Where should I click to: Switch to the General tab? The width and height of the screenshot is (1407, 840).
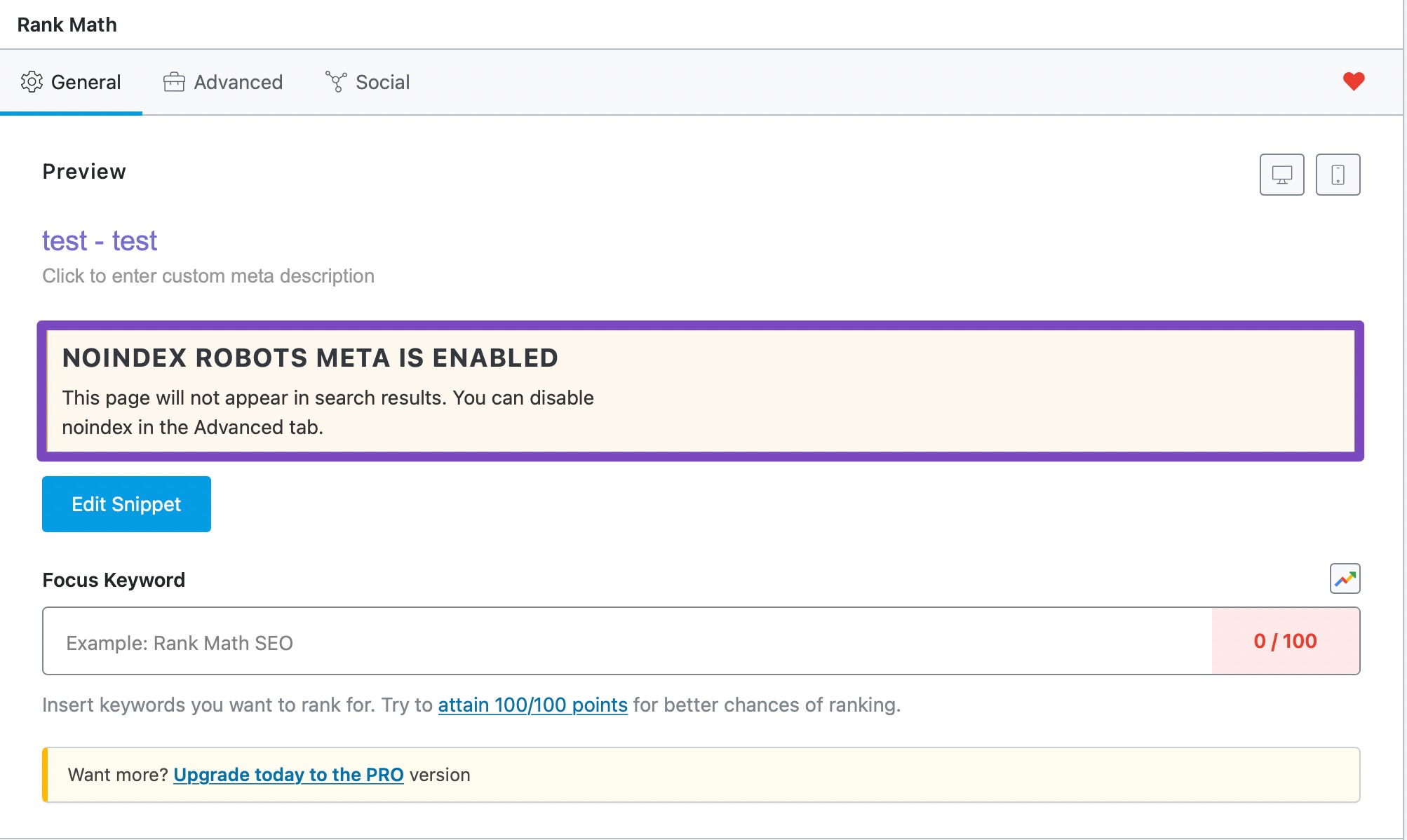pyautogui.click(x=71, y=82)
